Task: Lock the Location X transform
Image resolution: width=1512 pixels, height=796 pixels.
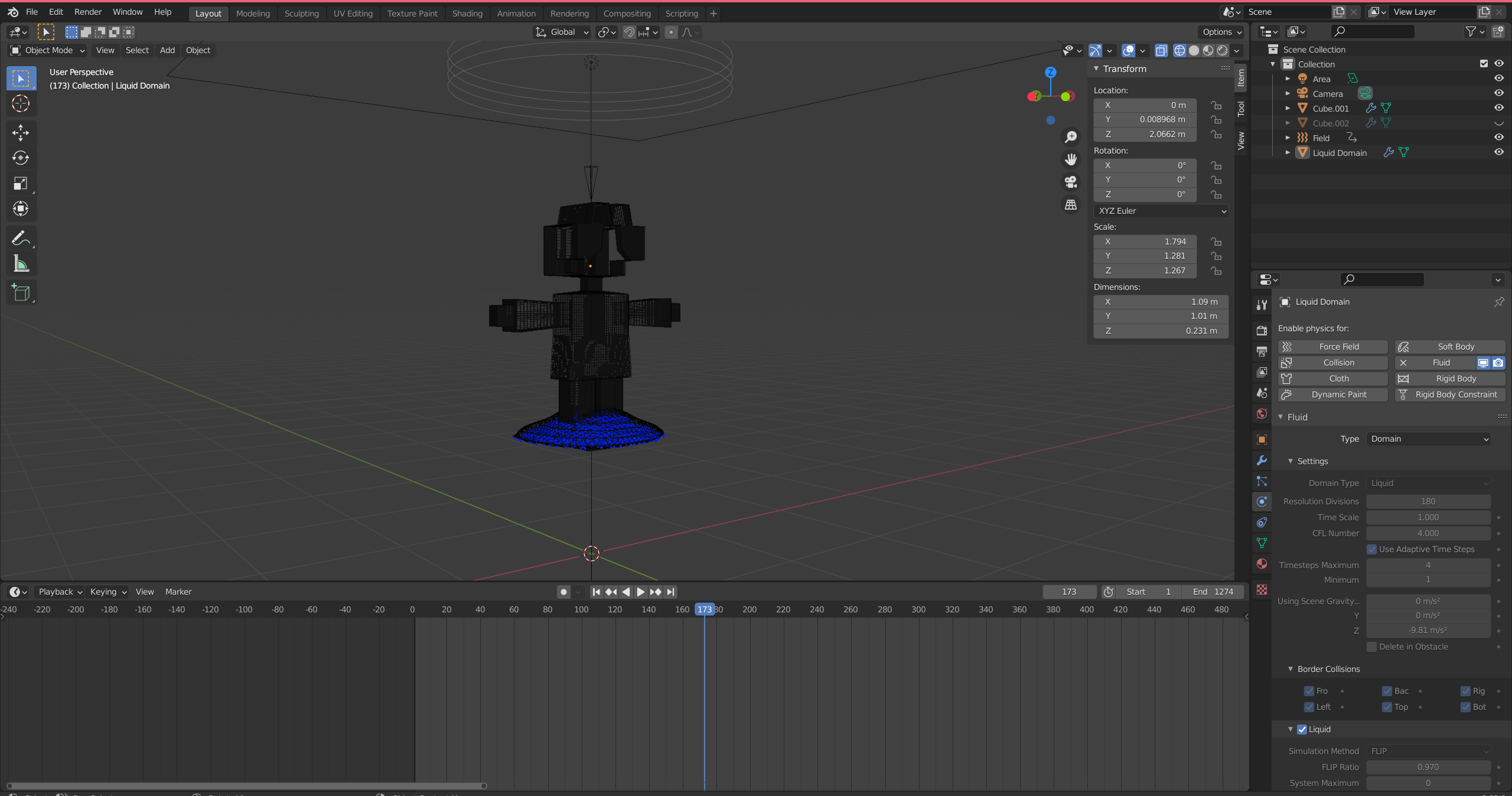Action: click(1216, 105)
